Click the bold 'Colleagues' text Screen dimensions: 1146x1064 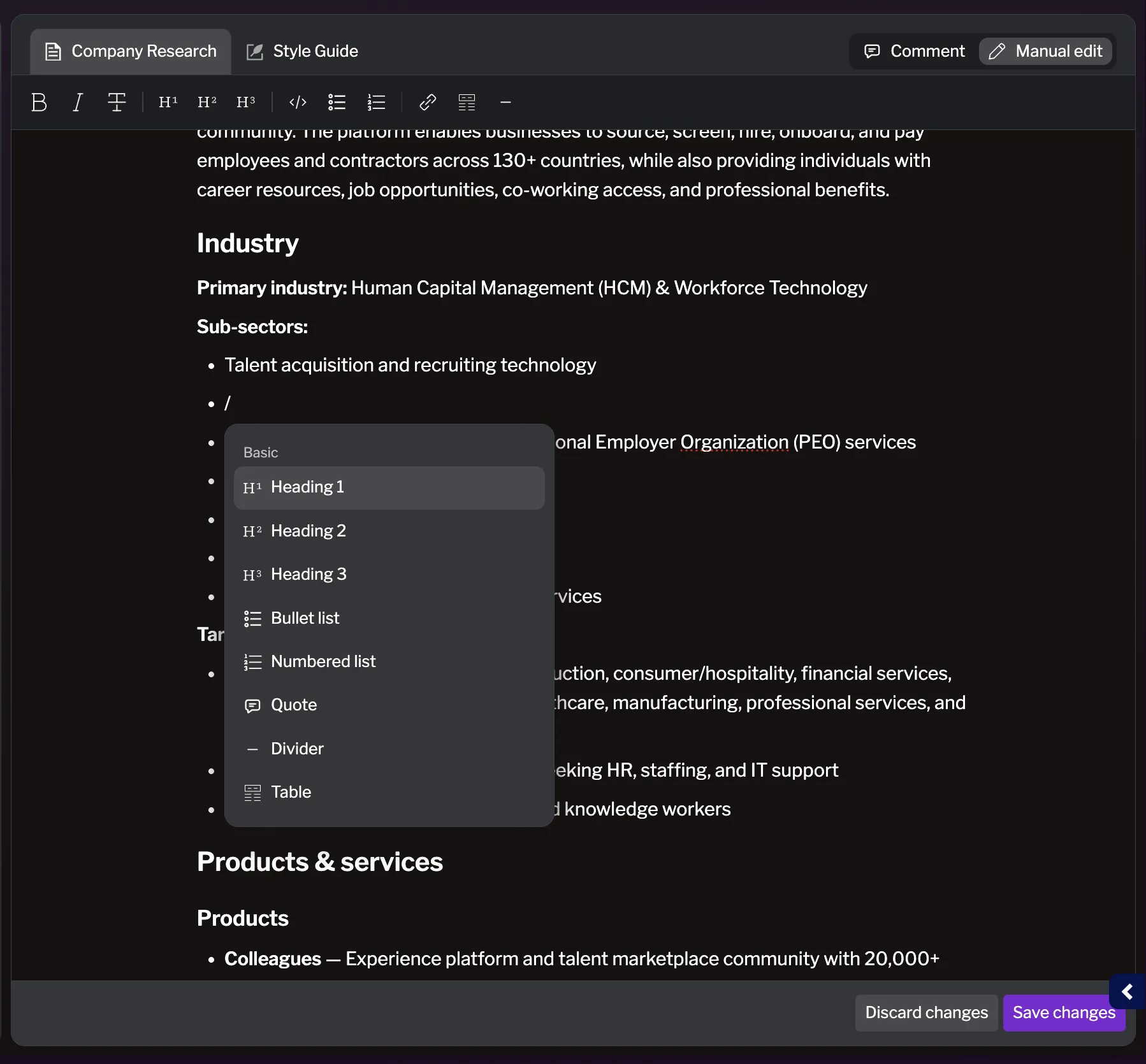click(273, 959)
